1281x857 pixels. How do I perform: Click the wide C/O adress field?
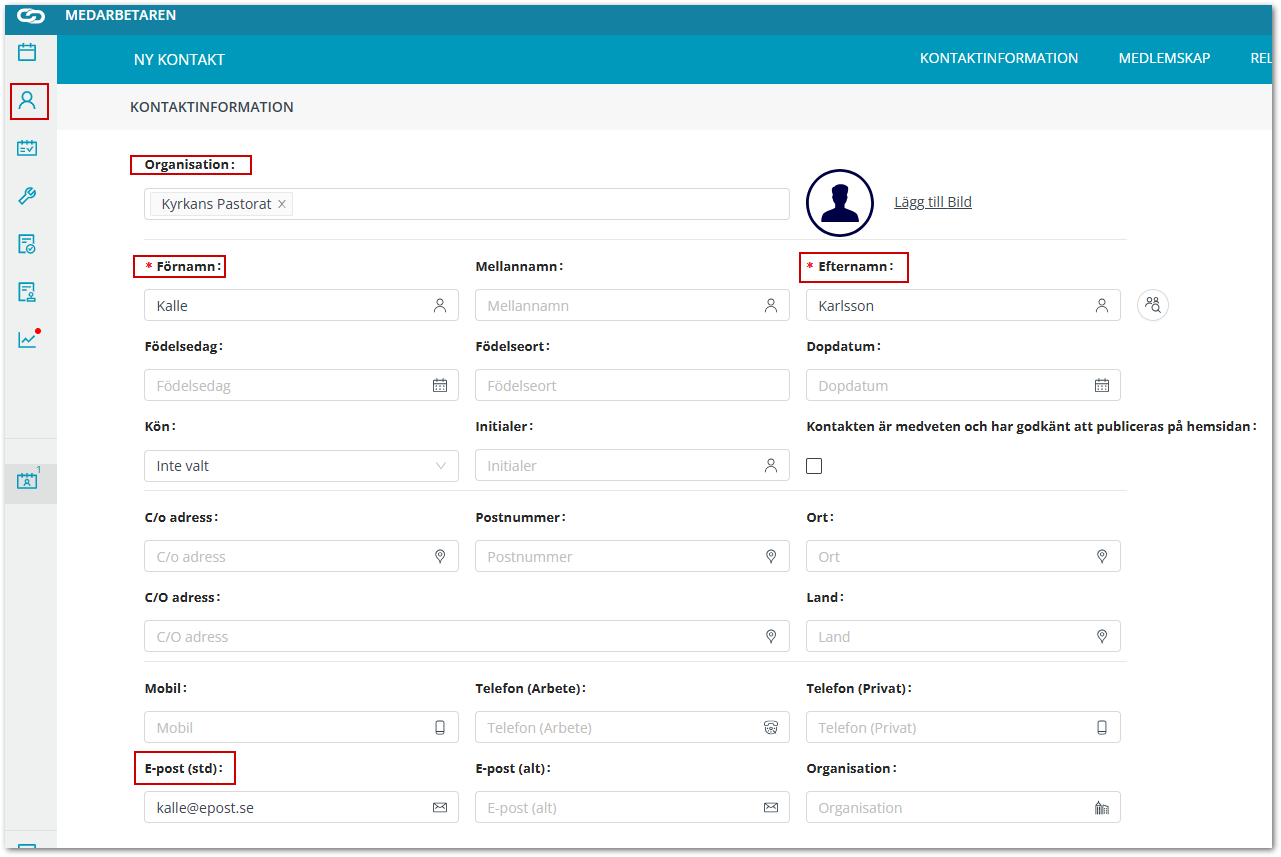click(x=467, y=637)
